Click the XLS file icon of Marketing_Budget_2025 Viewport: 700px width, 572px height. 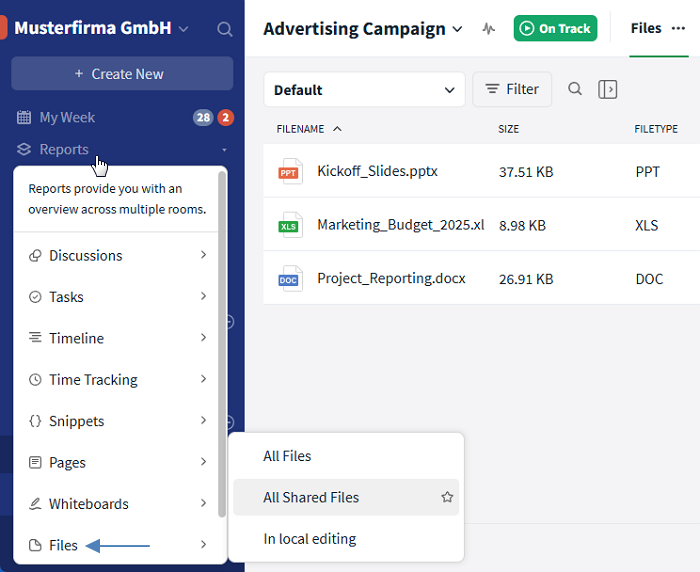(290, 225)
